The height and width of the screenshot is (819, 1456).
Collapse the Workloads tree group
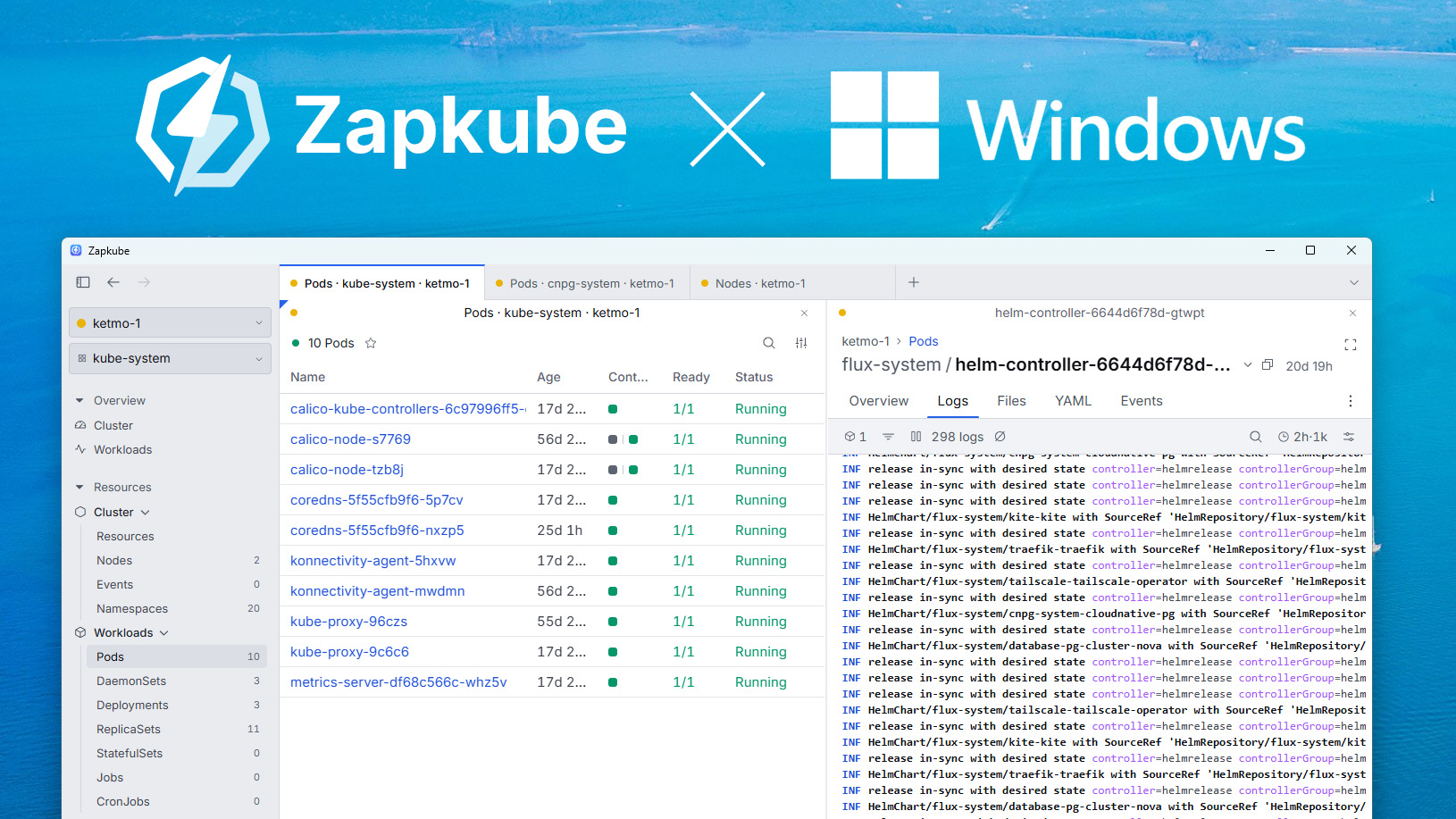(x=163, y=633)
